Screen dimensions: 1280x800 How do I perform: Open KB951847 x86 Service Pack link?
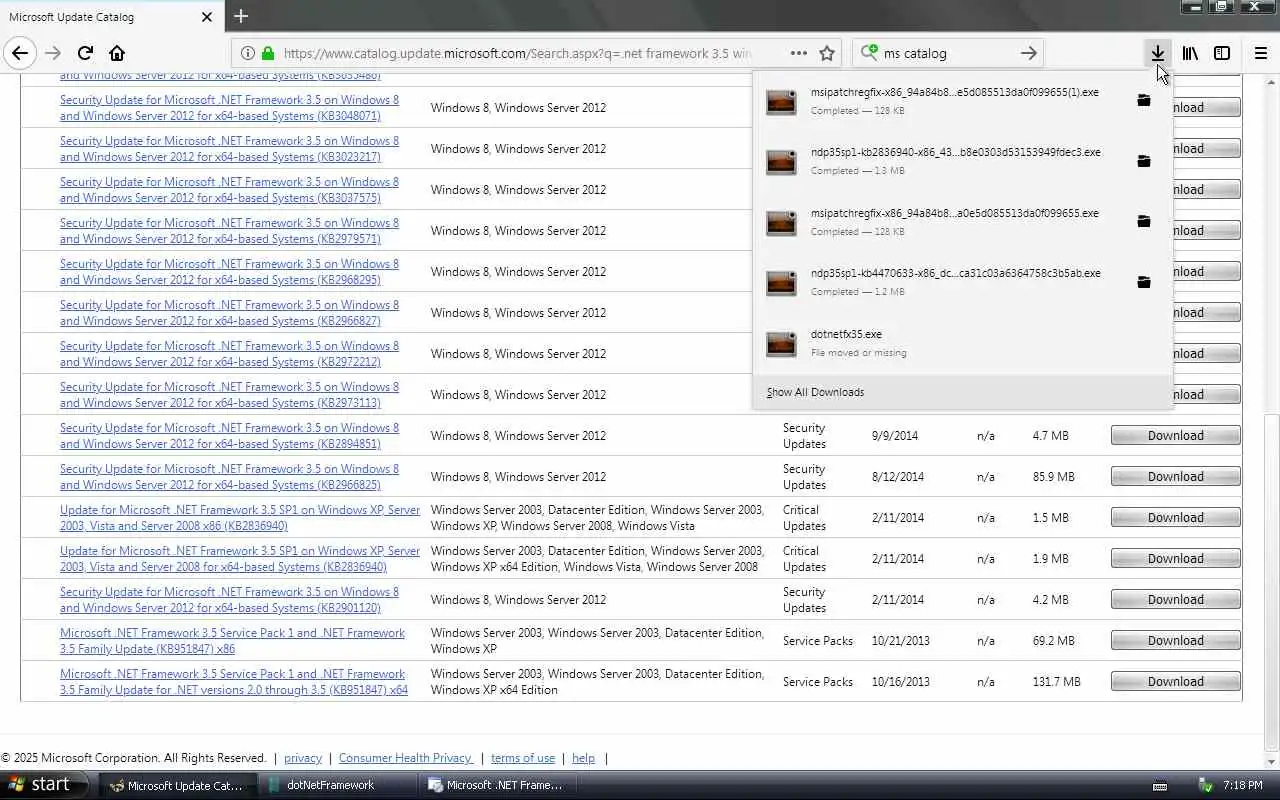click(232, 641)
